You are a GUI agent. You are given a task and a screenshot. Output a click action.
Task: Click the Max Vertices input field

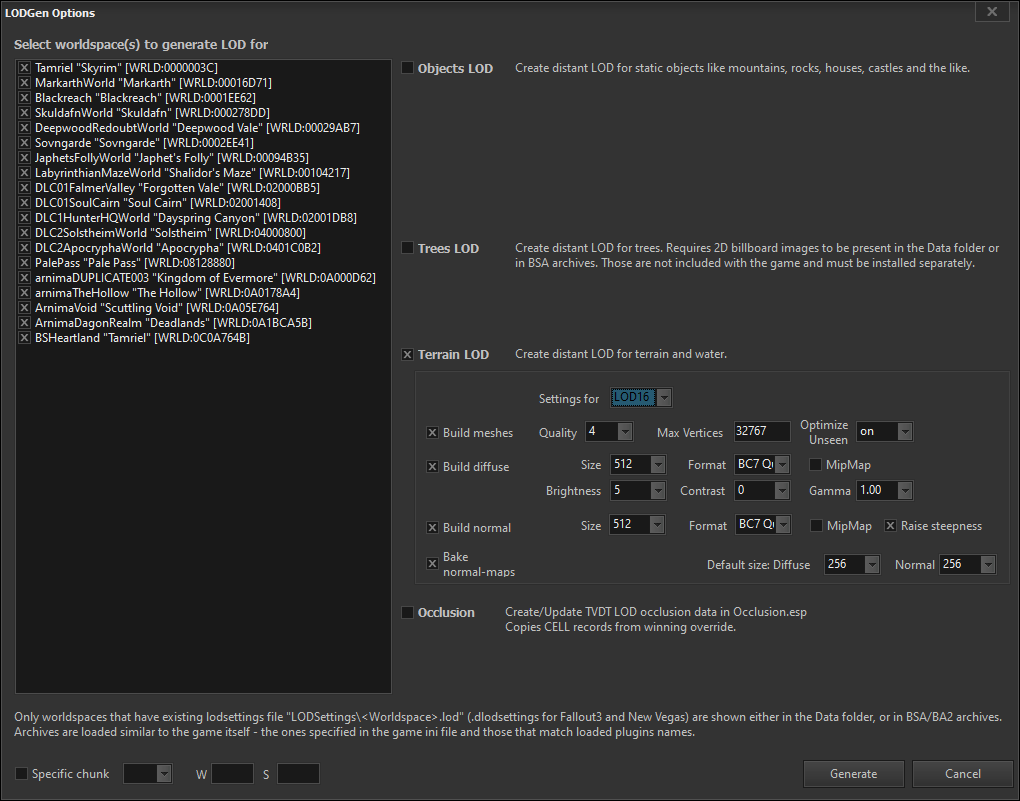tap(762, 431)
